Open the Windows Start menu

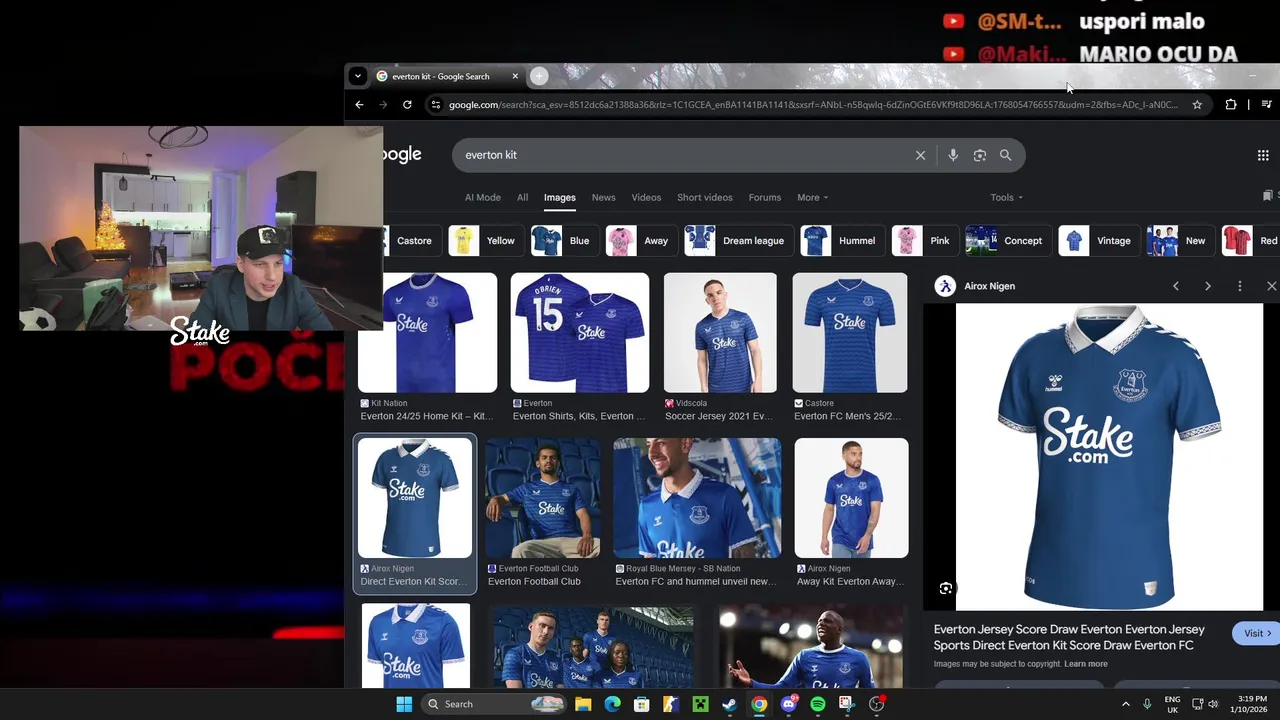click(x=404, y=704)
